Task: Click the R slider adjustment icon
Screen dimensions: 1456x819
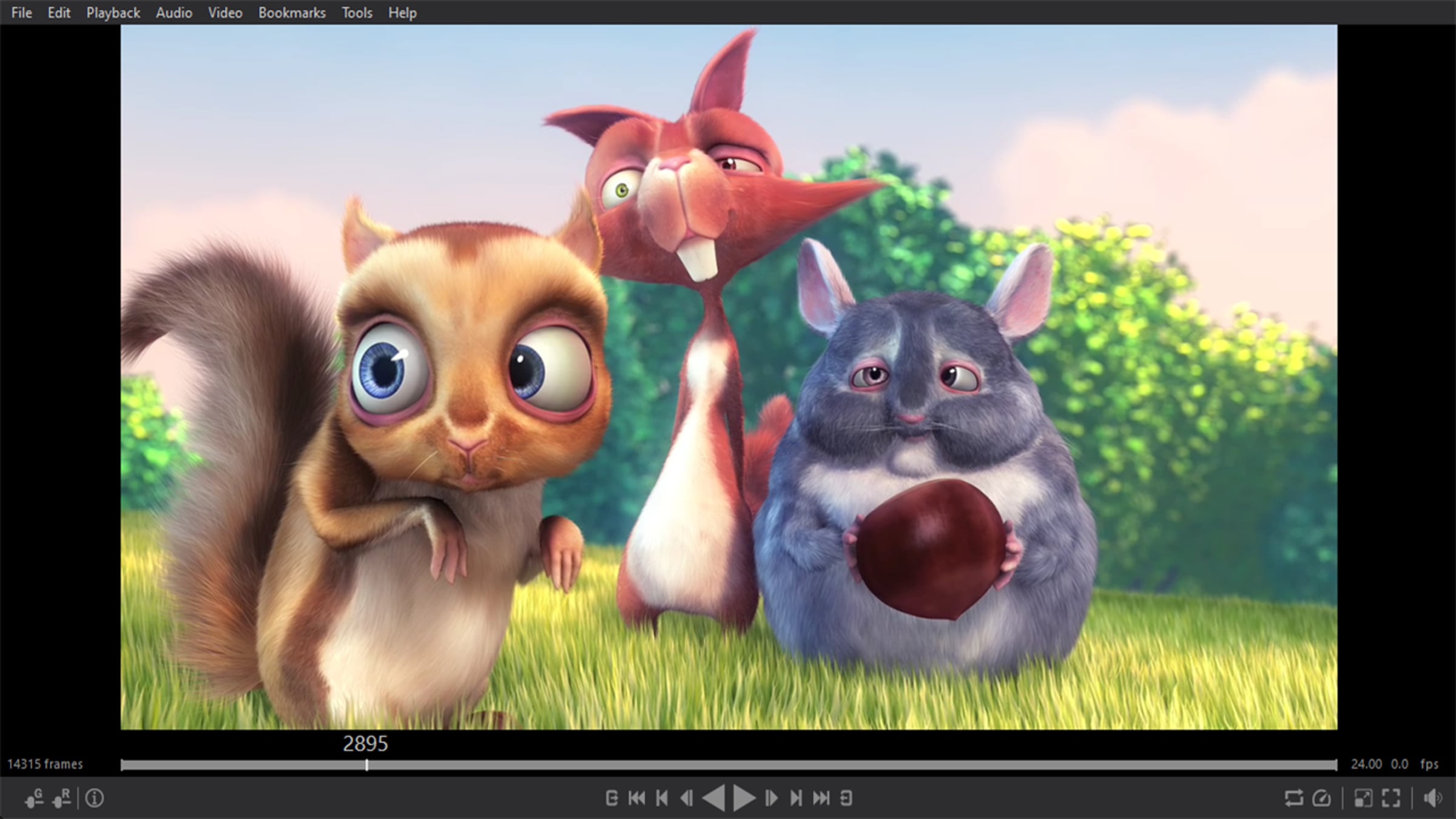Action: pos(61,798)
